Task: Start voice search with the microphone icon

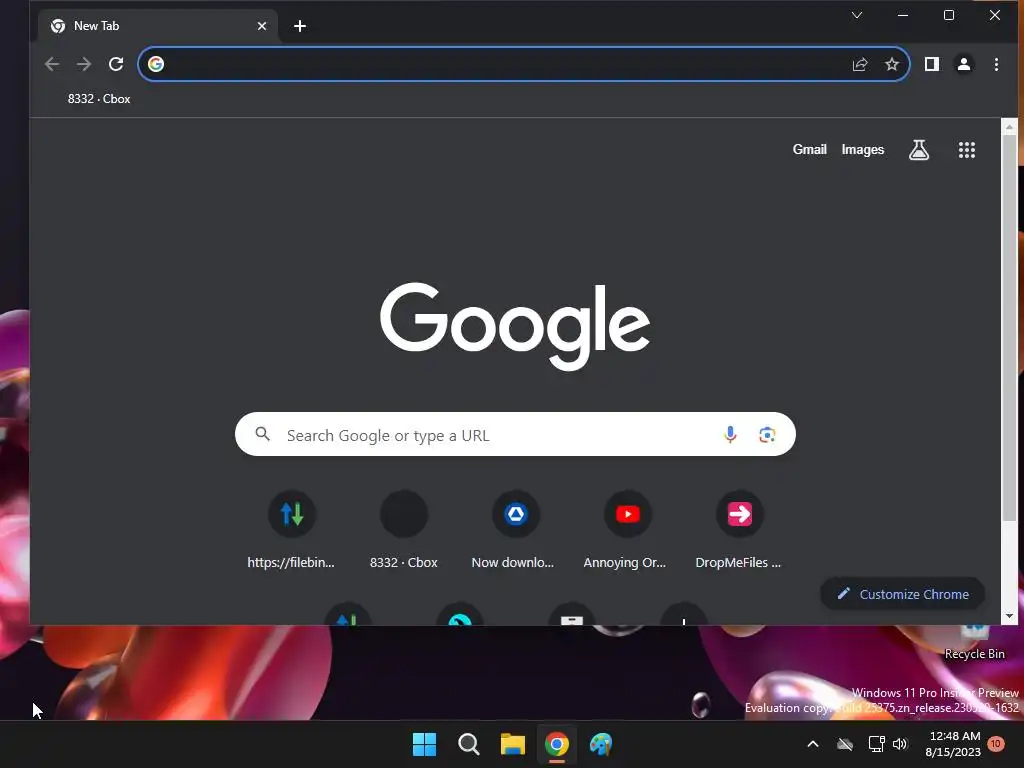Action: 730,434
